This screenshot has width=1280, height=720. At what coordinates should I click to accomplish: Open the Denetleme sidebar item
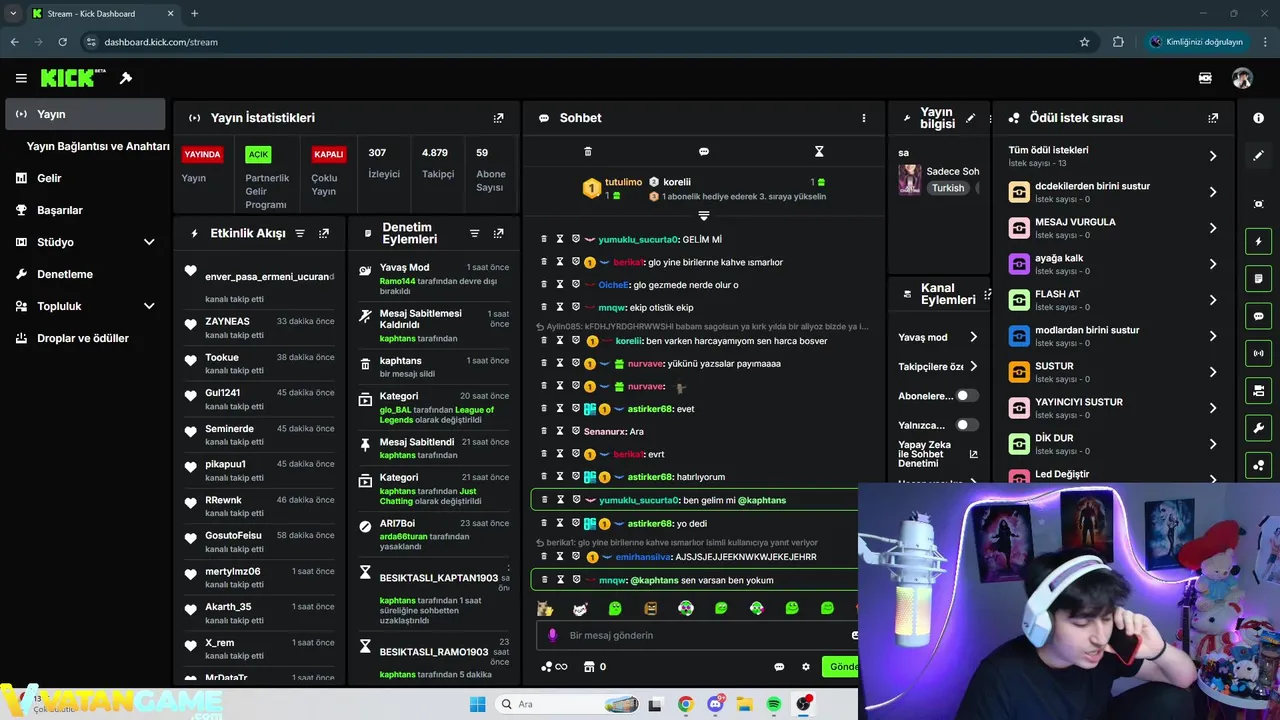click(85, 274)
